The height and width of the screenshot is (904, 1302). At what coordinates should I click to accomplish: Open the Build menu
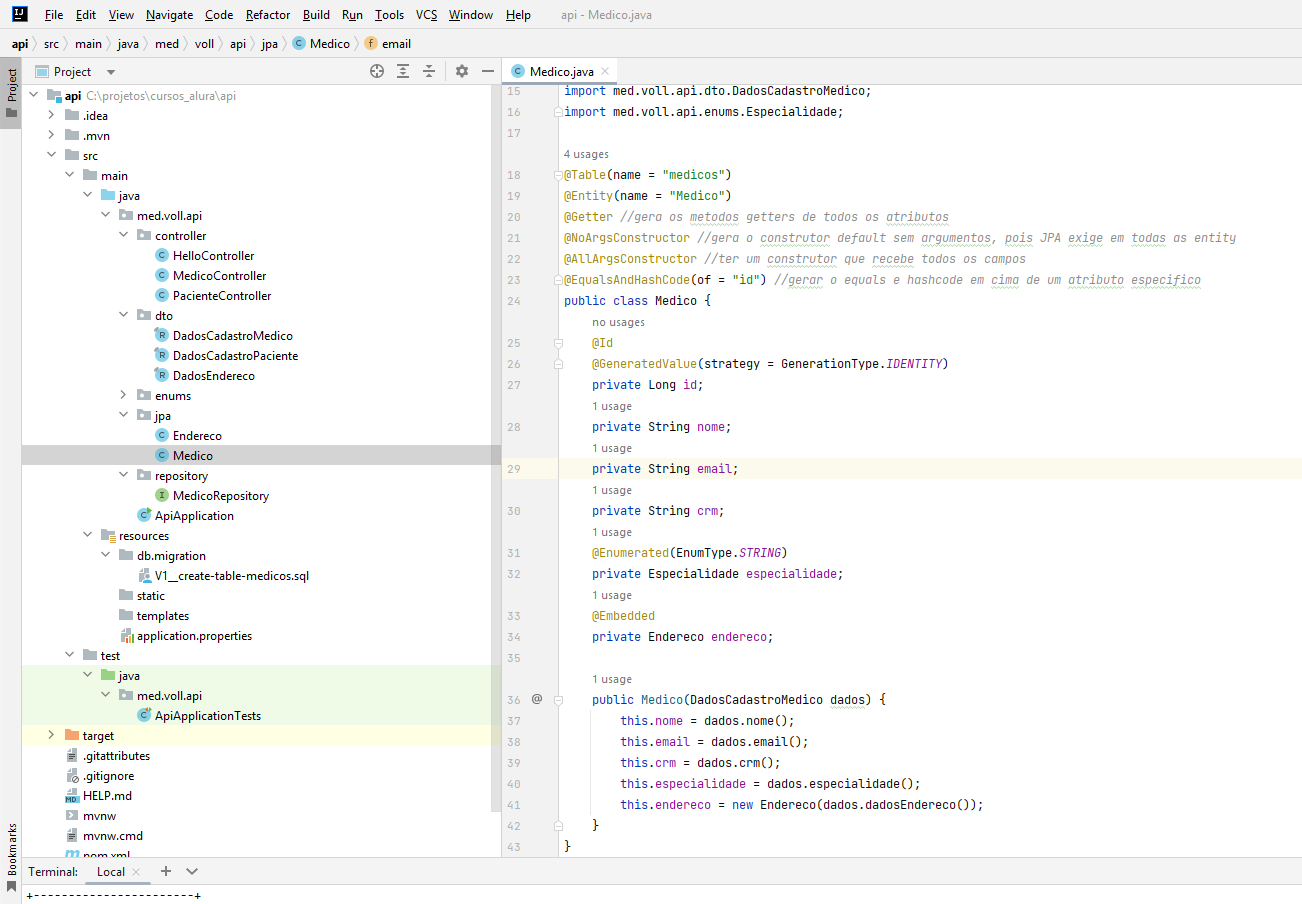tap(316, 15)
